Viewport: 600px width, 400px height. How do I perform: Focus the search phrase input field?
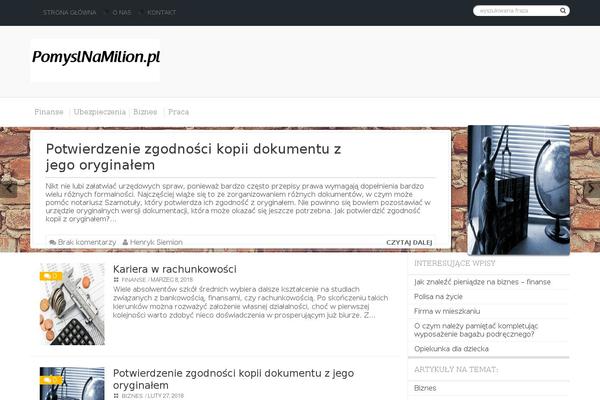[517, 11]
